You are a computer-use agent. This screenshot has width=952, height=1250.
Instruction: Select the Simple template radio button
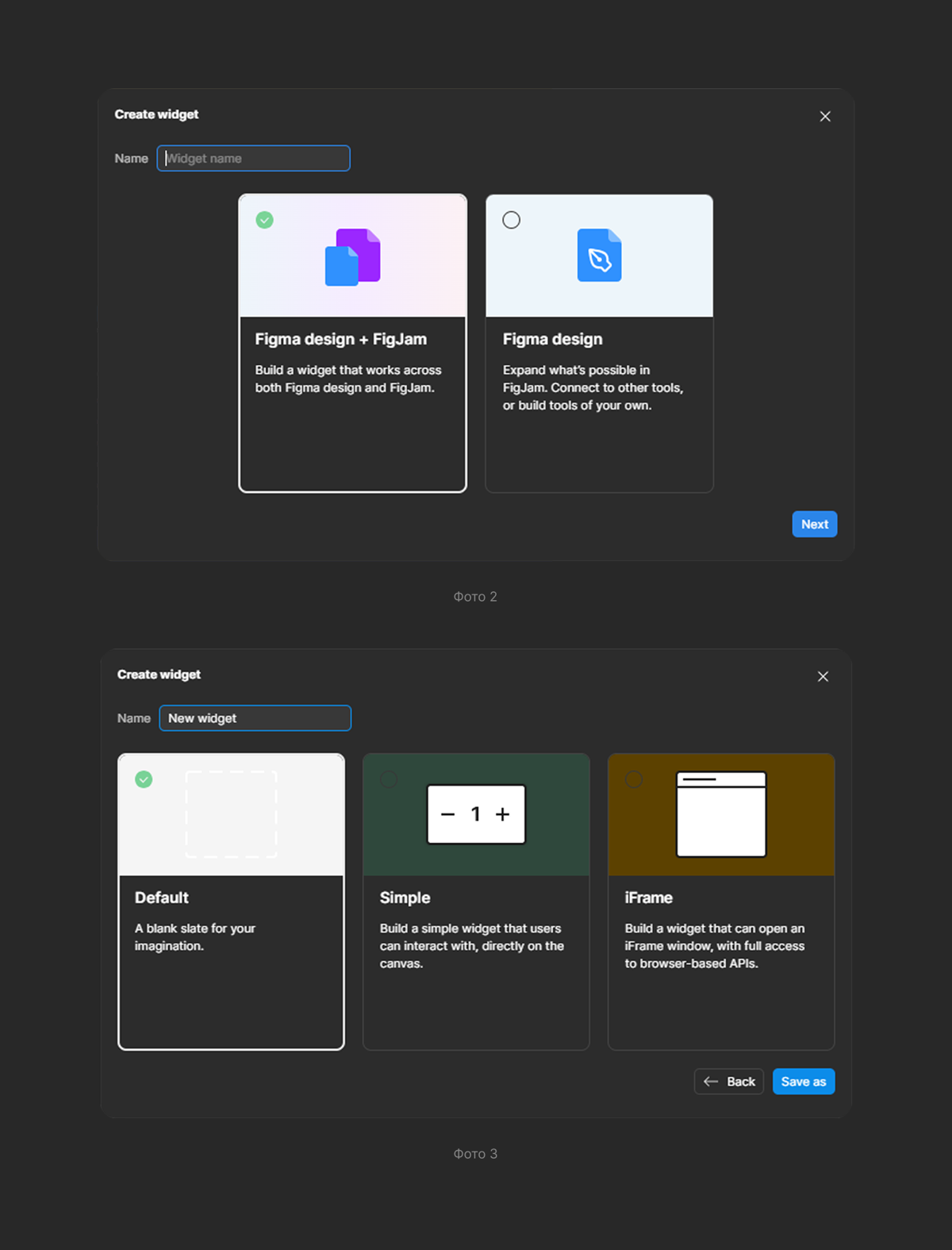(x=389, y=779)
